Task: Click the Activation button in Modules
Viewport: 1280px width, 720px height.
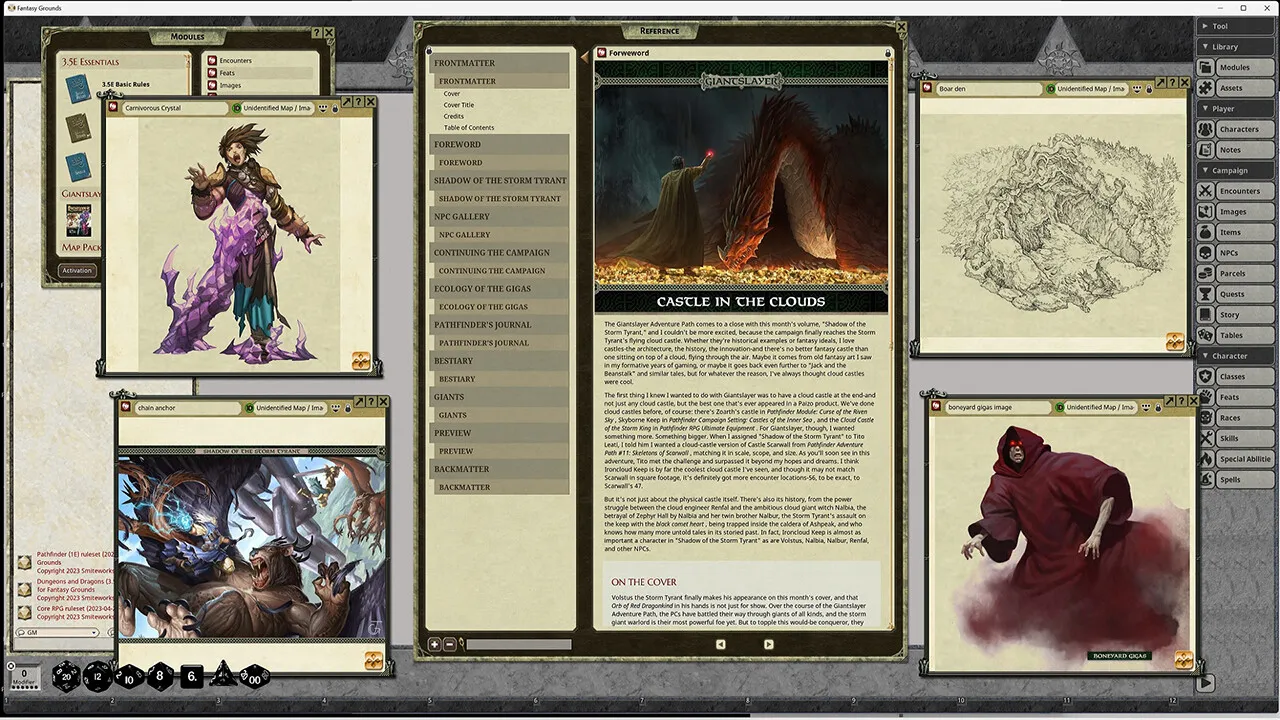Action: [77, 271]
